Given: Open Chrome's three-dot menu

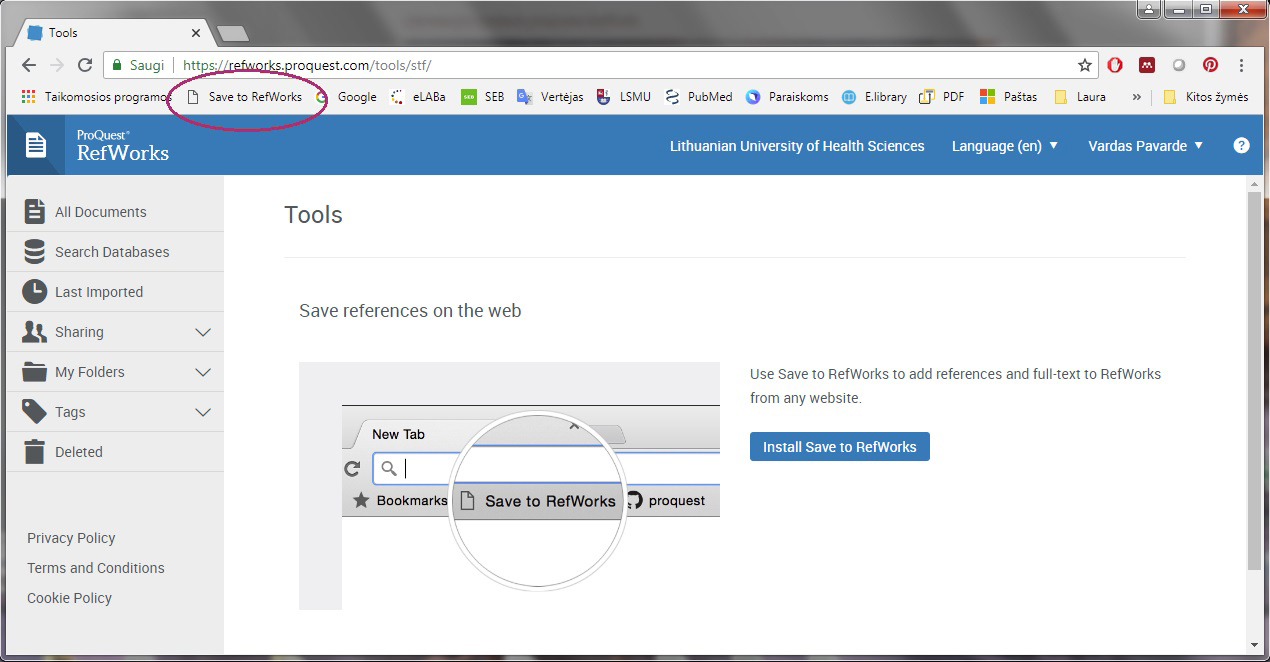Looking at the screenshot, I should coord(1242,65).
